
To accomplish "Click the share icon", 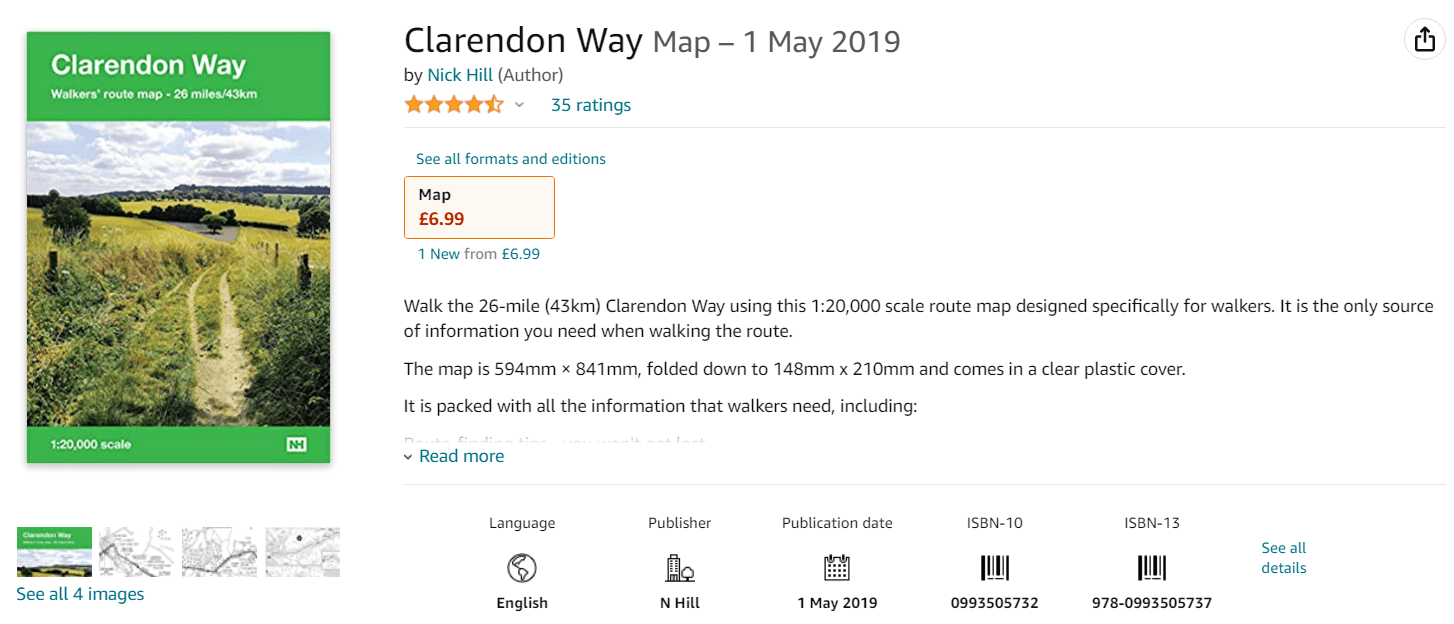I will 1422,40.
